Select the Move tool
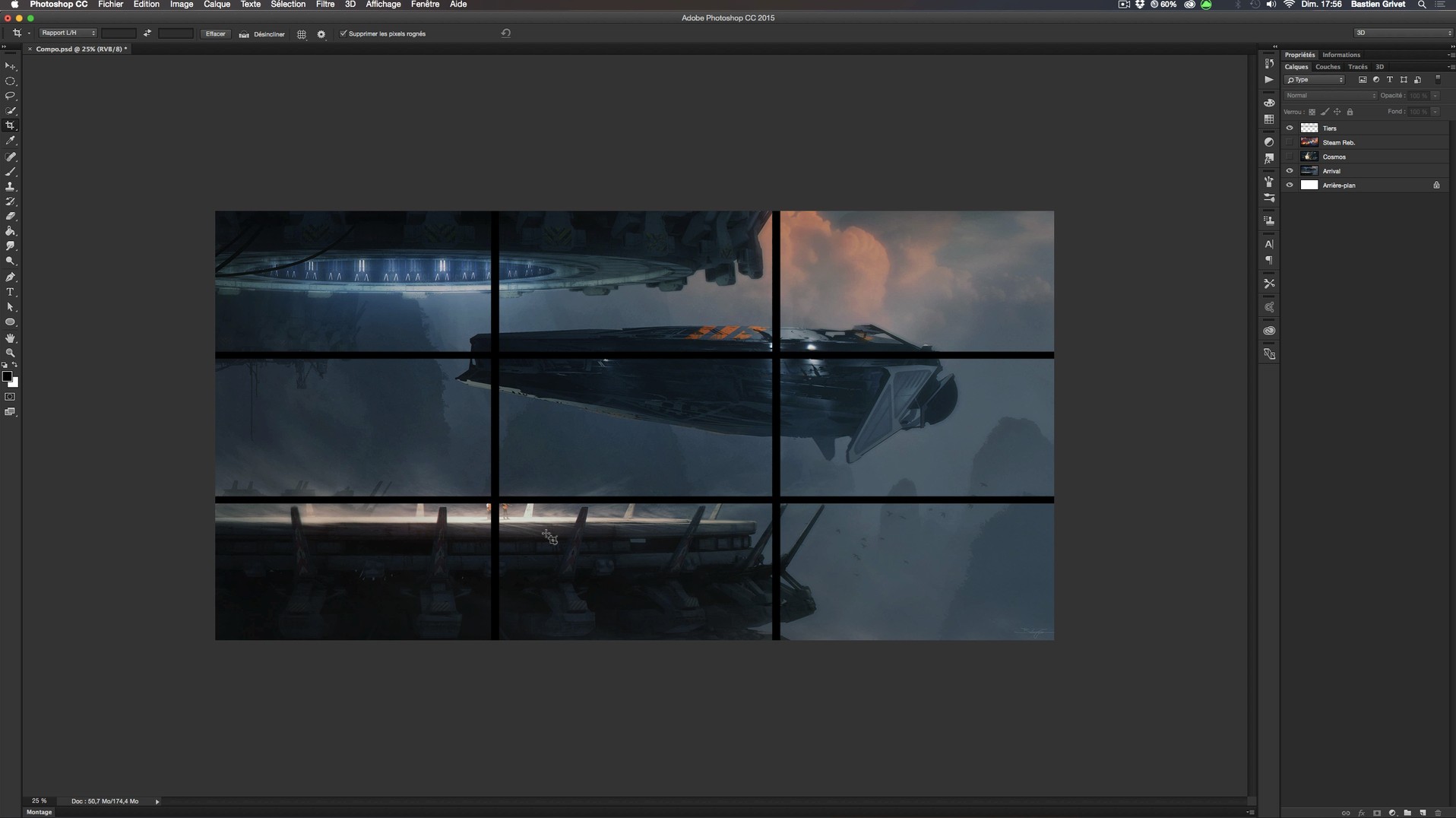1456x818 pixels. pos(11,66)
